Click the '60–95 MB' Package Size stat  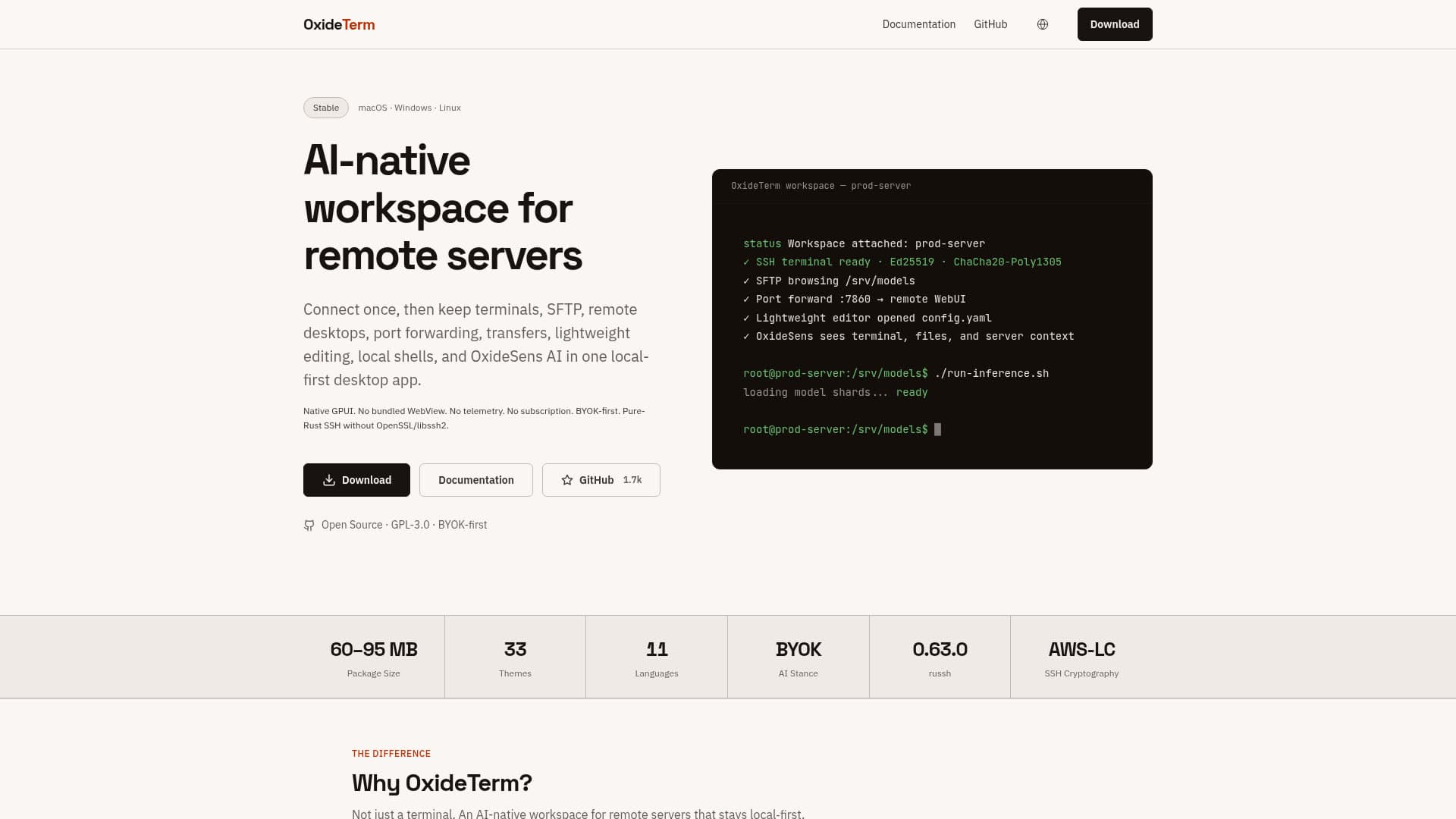[374, 657]
